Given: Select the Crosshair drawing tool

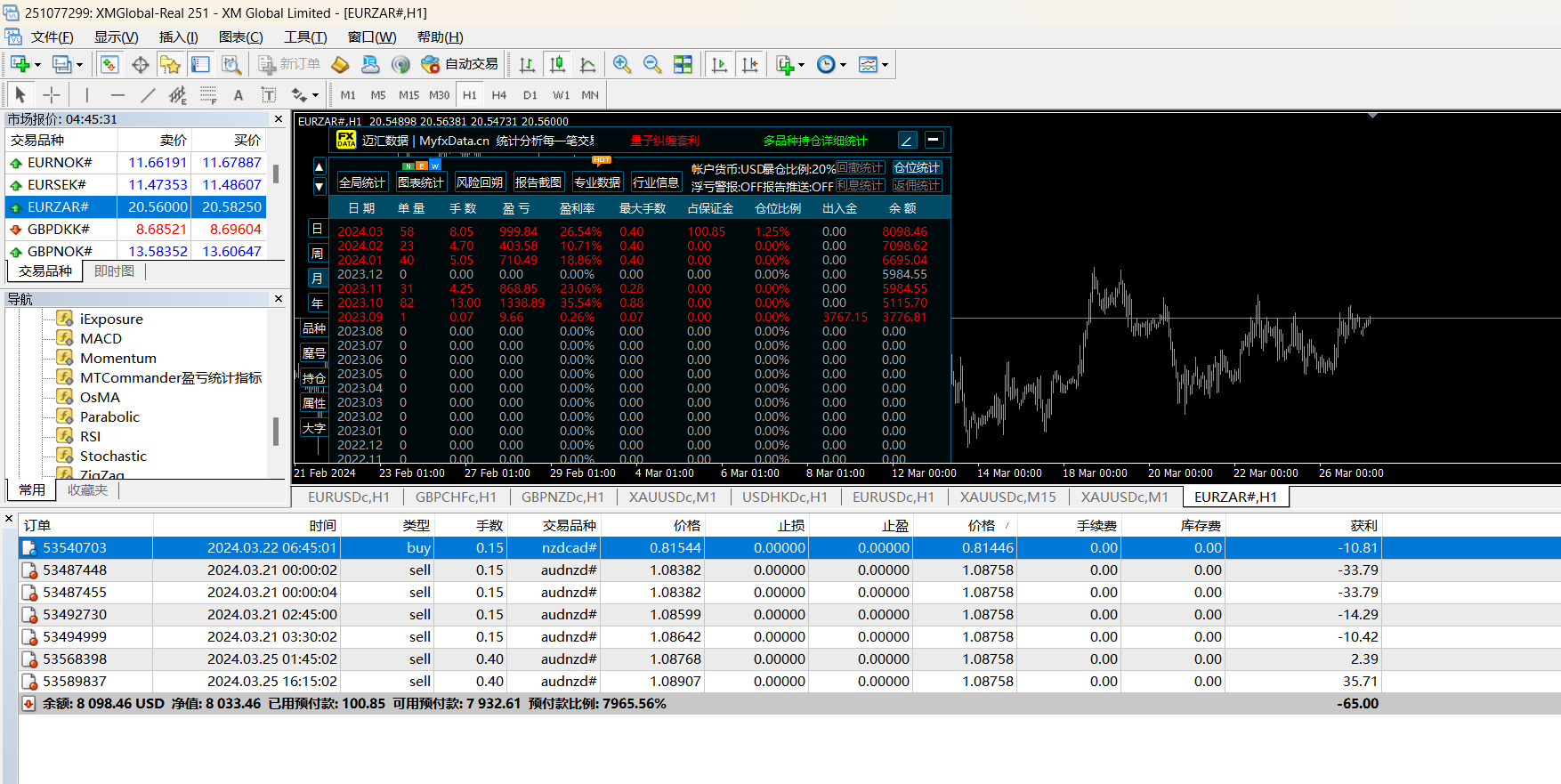Looking at the screenshot, I should [x=52, y=94].
